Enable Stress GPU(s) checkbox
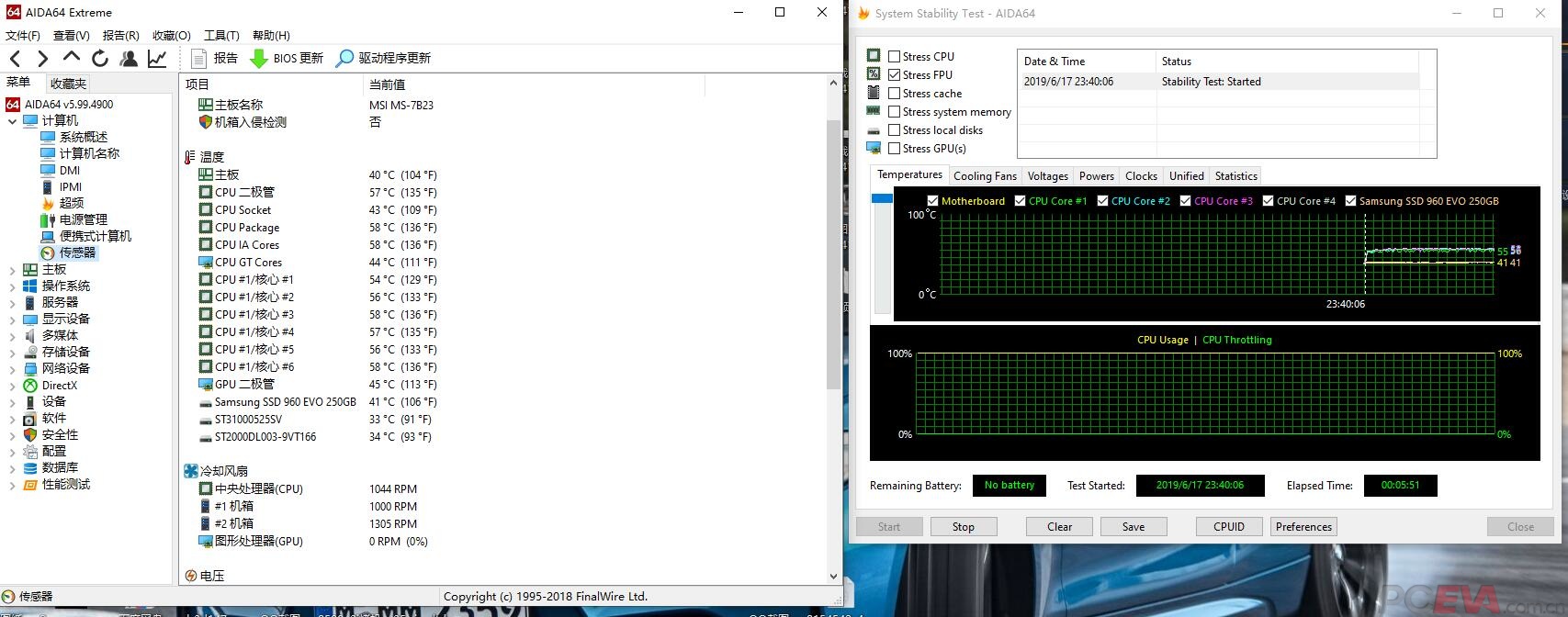 click(x=894, y=148)
